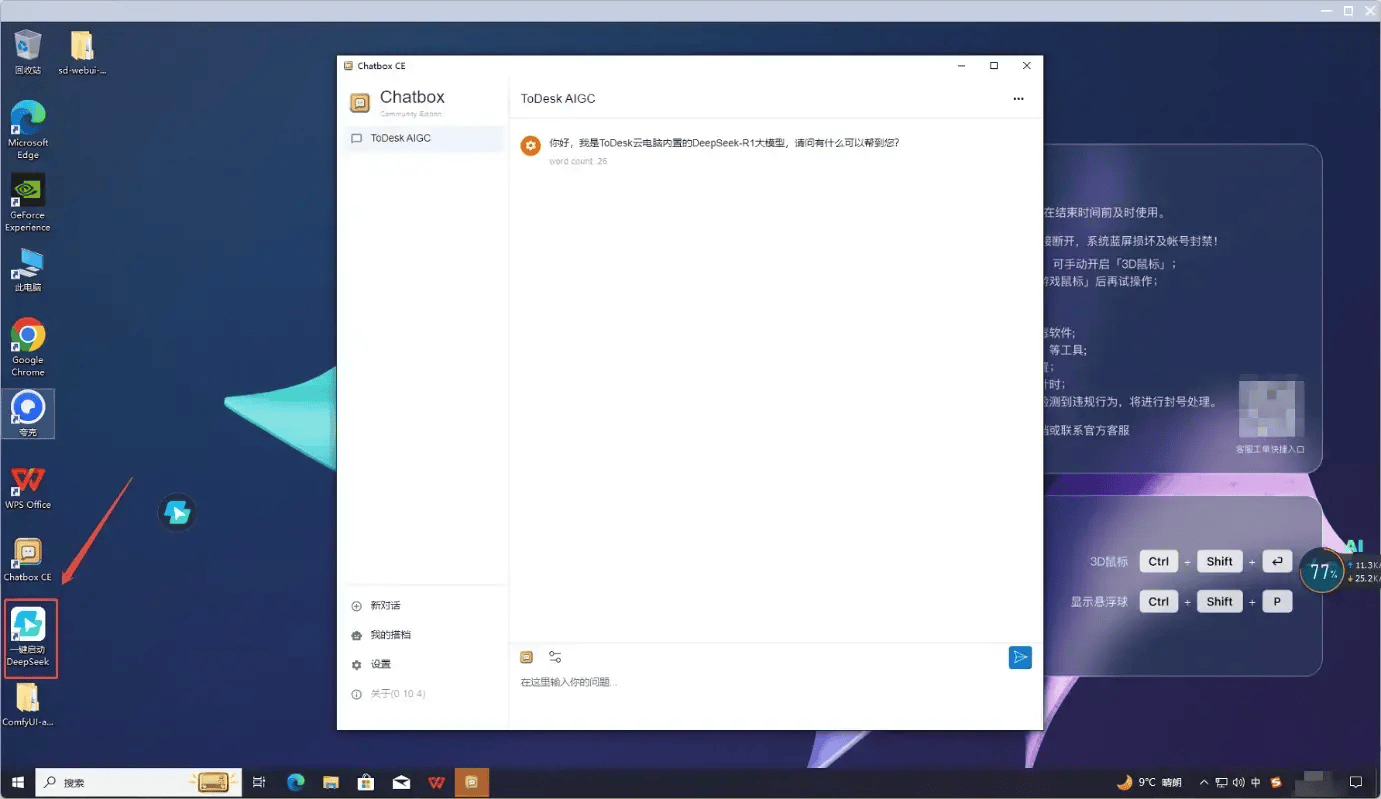This screenshot has width=1381, height=799.
Task: Click the word count: 26 text
Action: point(578,161)
